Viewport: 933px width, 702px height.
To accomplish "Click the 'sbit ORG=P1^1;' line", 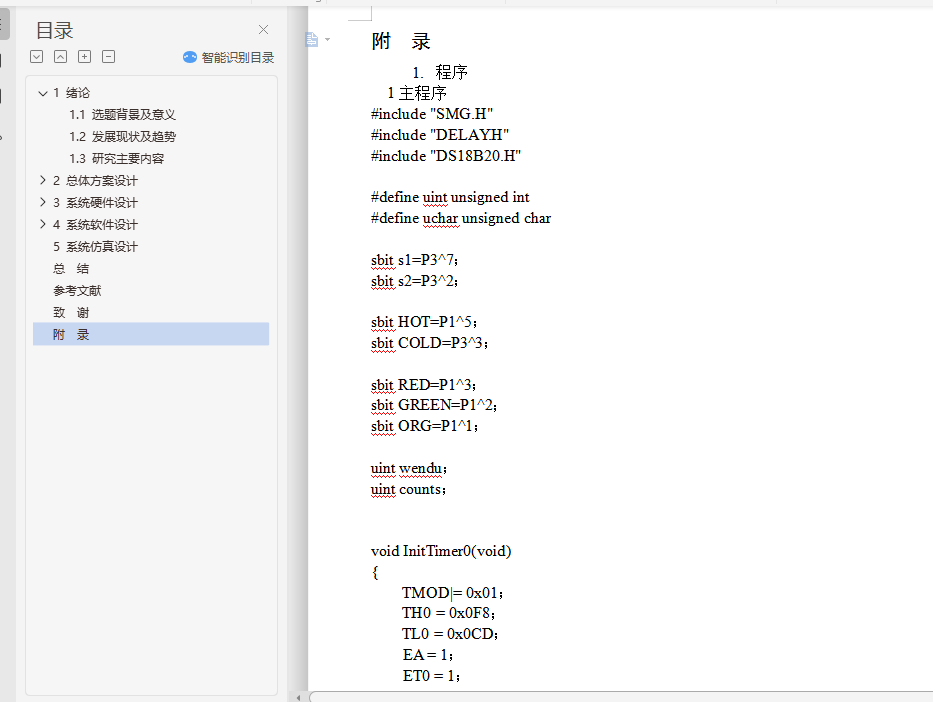I will pos(425,427).
